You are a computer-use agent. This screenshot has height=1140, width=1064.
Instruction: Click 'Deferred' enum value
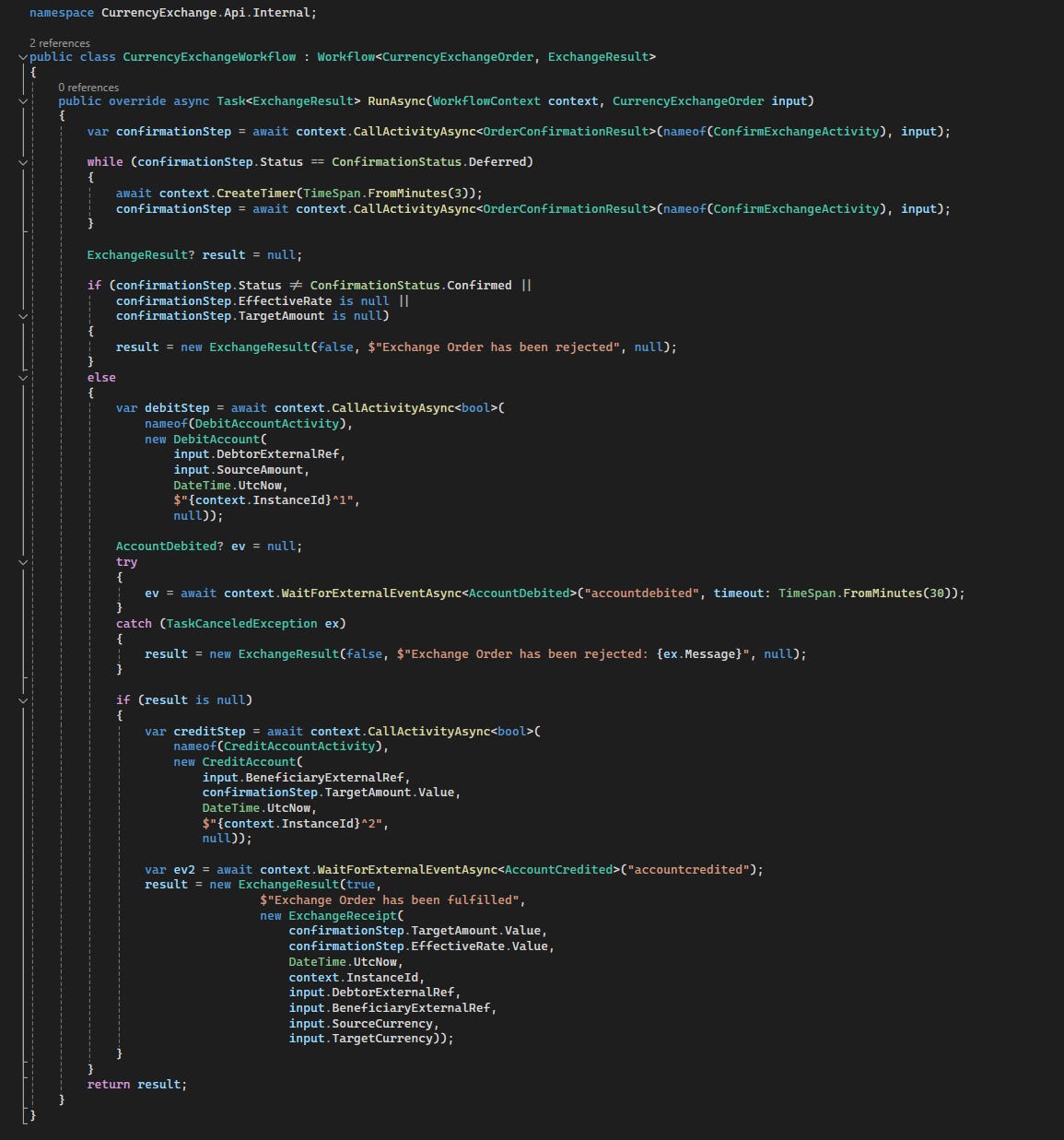coord(497,162)
